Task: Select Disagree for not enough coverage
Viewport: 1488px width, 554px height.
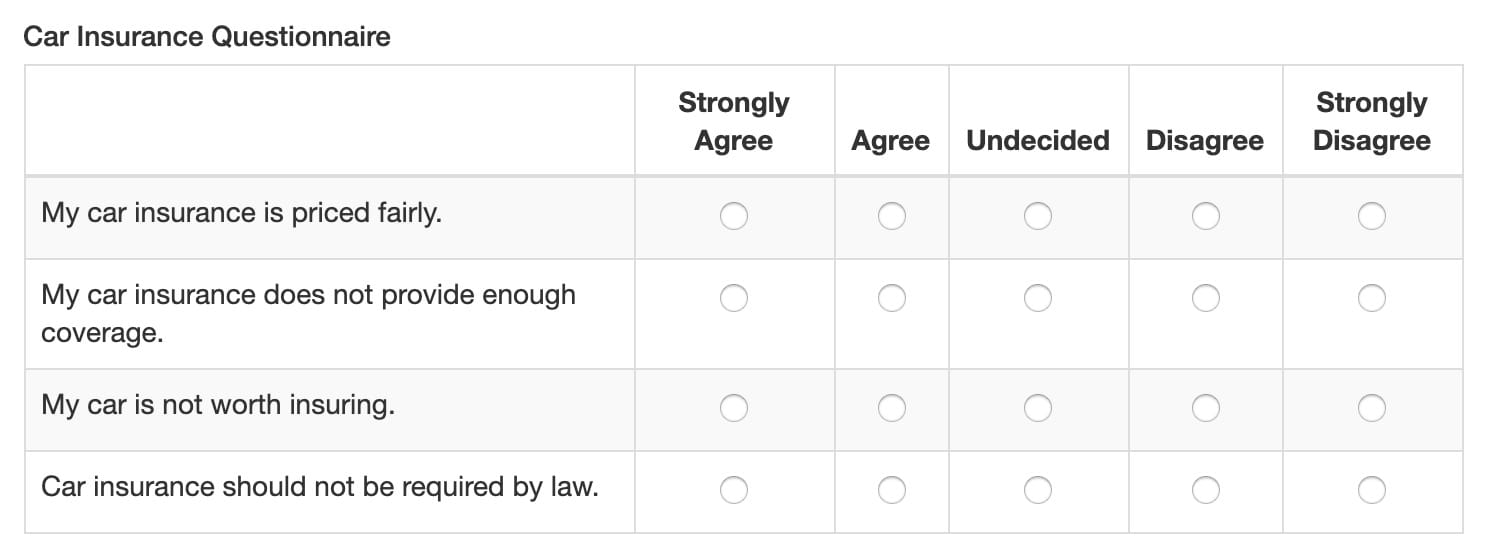Action: tap(1206, 298)
